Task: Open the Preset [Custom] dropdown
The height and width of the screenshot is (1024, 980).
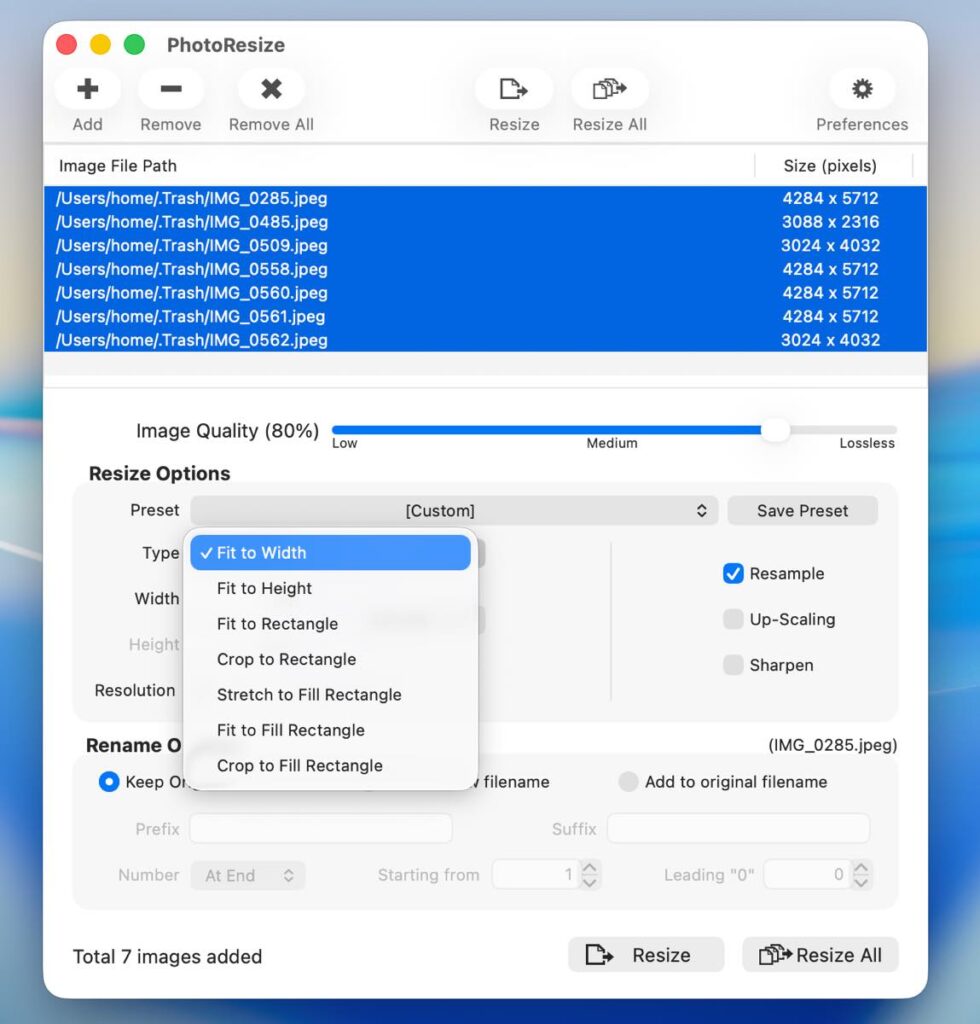Action: tap(454, 511)
